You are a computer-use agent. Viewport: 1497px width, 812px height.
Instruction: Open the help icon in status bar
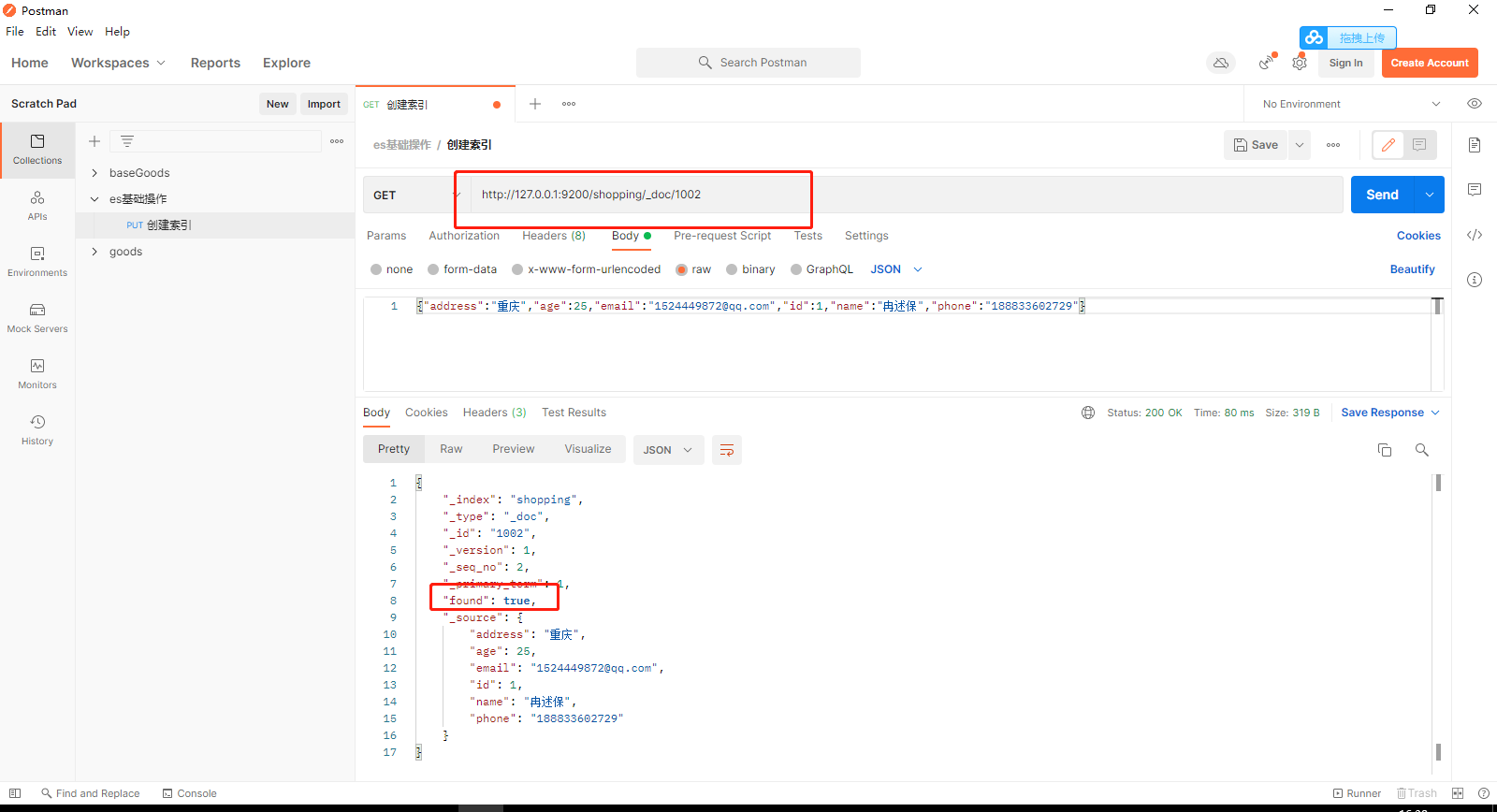pyautogui.click(x=1484, y=793)
